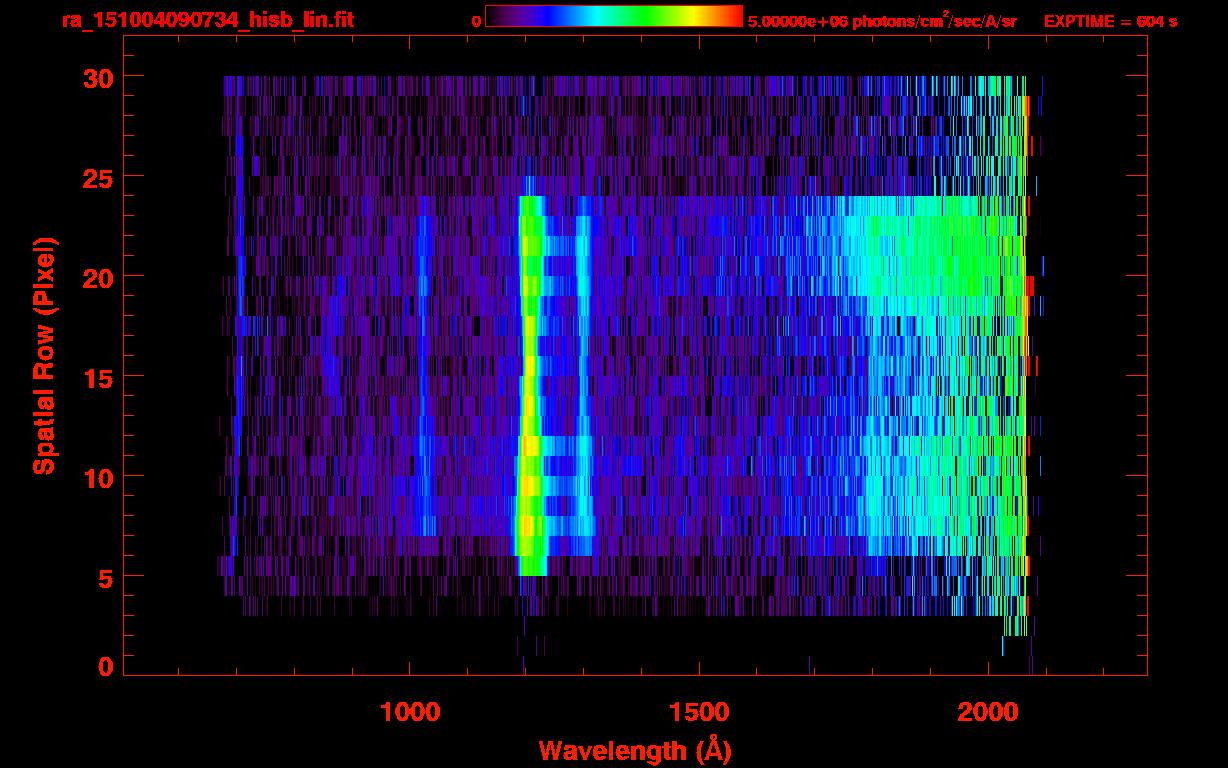Click the 30 spatial row tick label
This screenshot has height=768, width=1228.
[97, 77]
